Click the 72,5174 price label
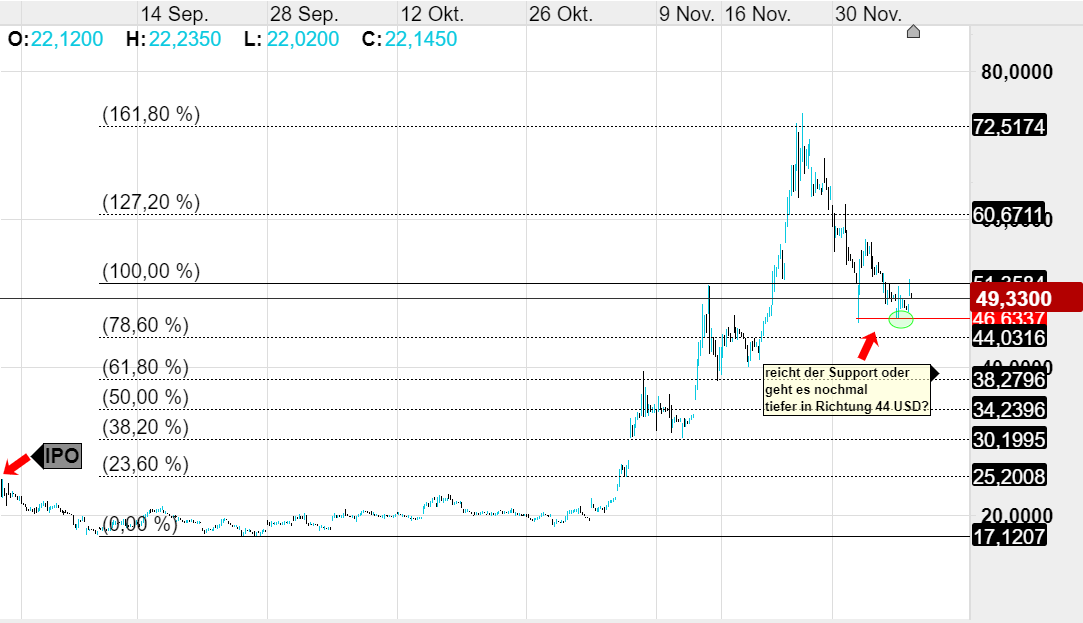 (x=1009, y=127)
